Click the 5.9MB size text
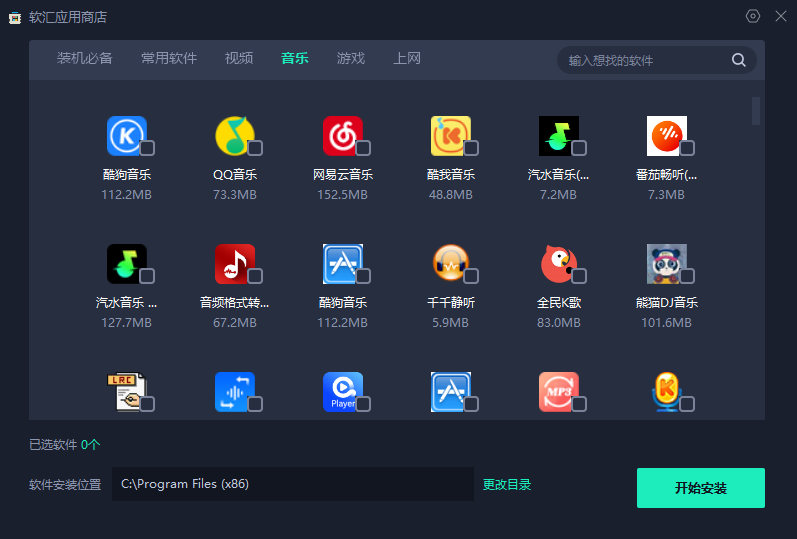This screenshot has height=539, width=797. click(450, 323)
